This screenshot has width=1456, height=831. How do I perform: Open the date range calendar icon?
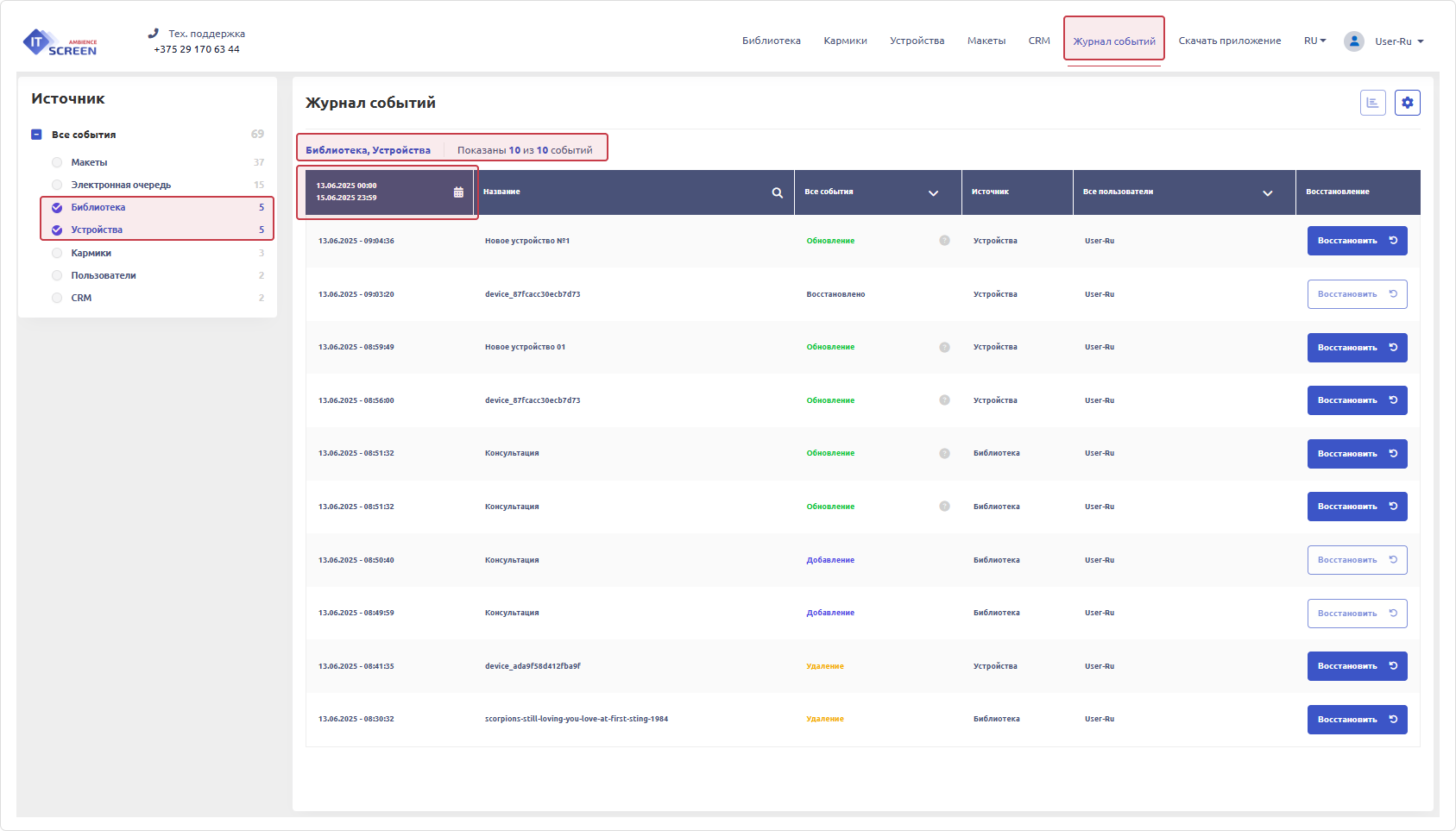click(x=458, y=192)
